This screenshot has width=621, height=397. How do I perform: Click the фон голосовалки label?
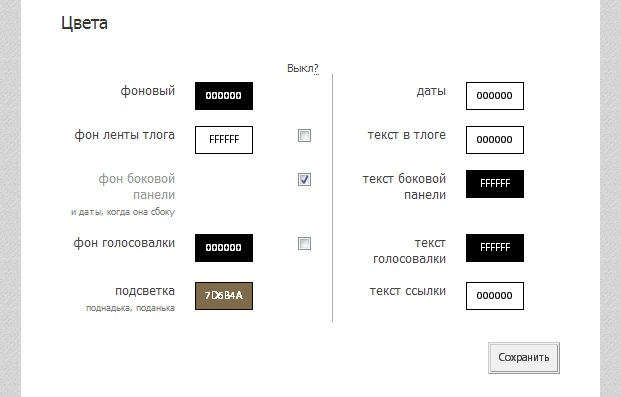(x=124, y=243)
